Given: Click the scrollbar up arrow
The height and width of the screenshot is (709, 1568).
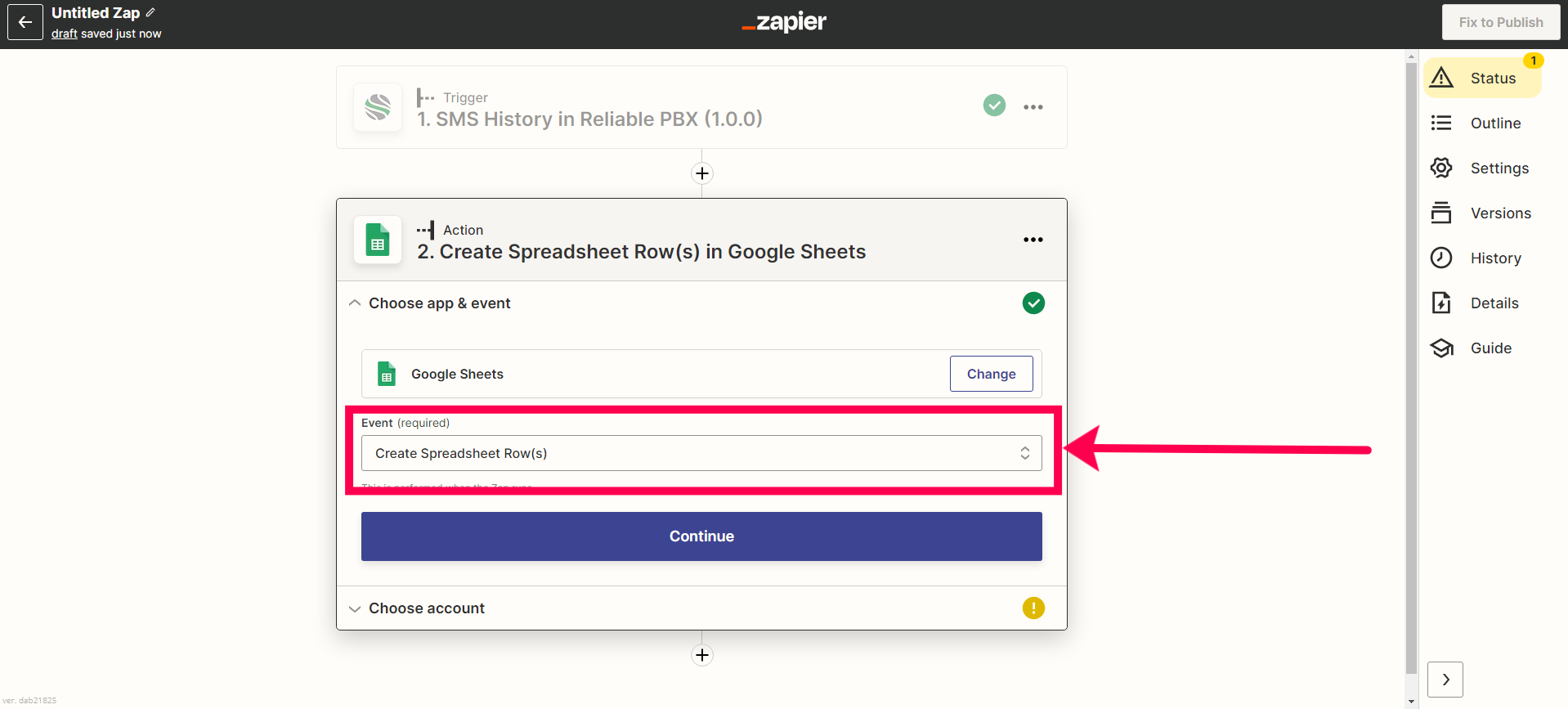Looking at the screenshot, I should tap(1411, 56).
